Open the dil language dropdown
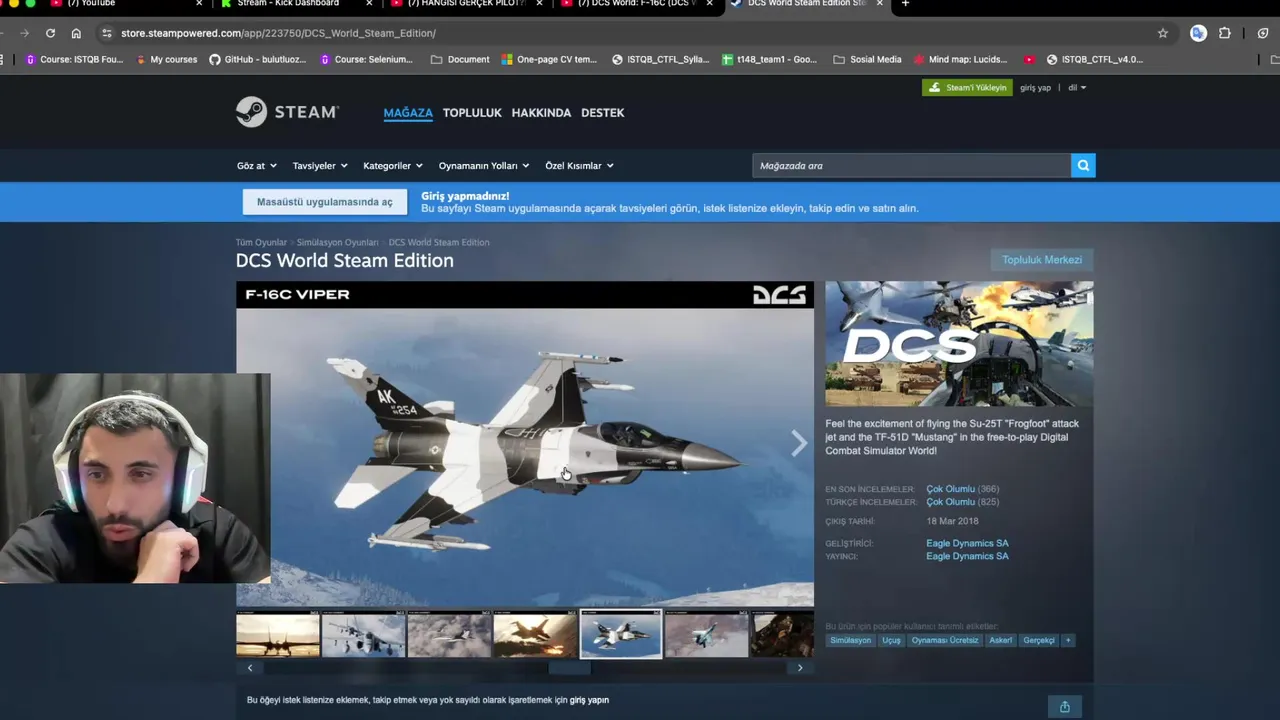The height and width of the screenshot is (720, 1280). pyautogui.click(x=1077, y=88)
